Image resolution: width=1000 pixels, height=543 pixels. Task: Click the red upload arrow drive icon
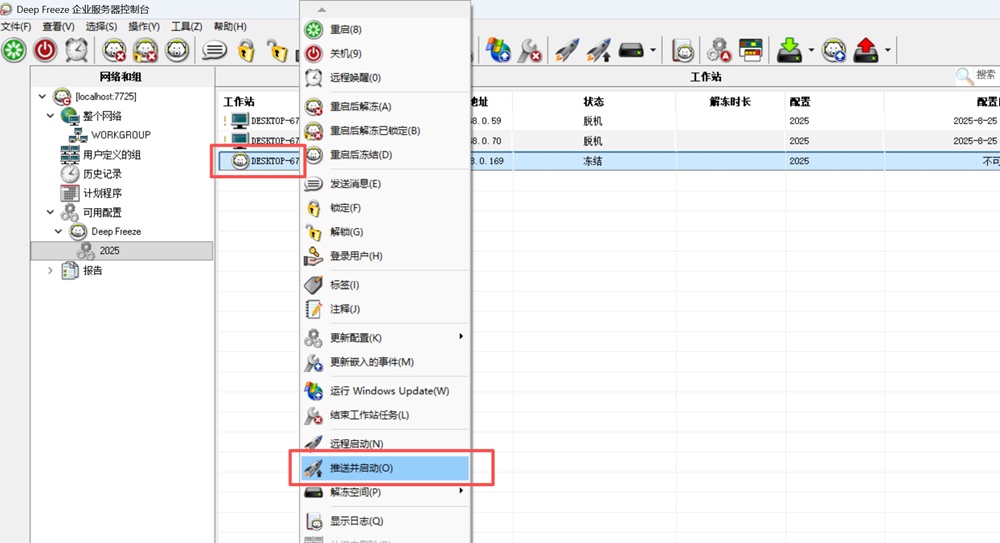[x=865, y=49]
